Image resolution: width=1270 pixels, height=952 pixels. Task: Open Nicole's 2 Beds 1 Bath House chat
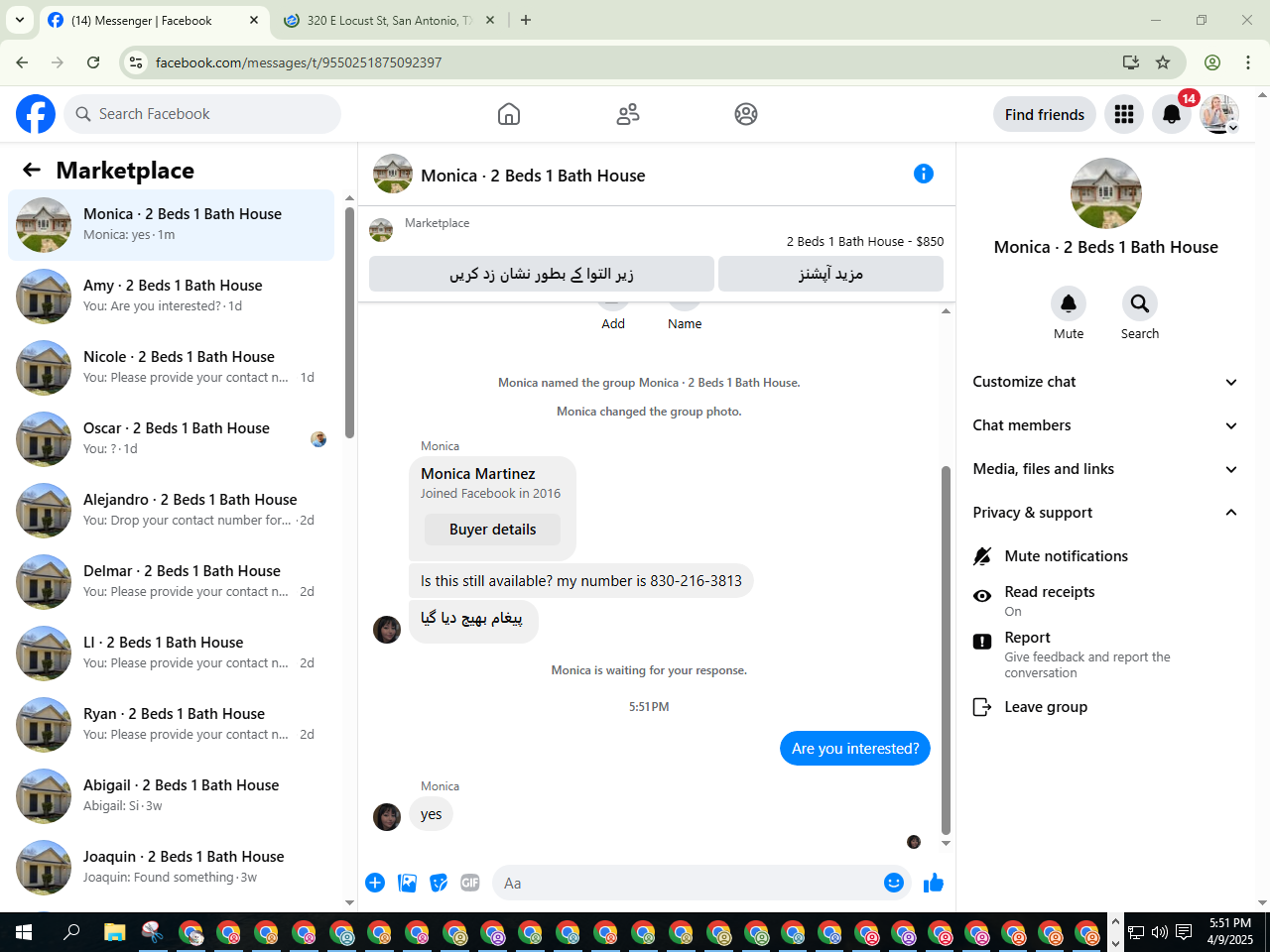coord(172,368)
